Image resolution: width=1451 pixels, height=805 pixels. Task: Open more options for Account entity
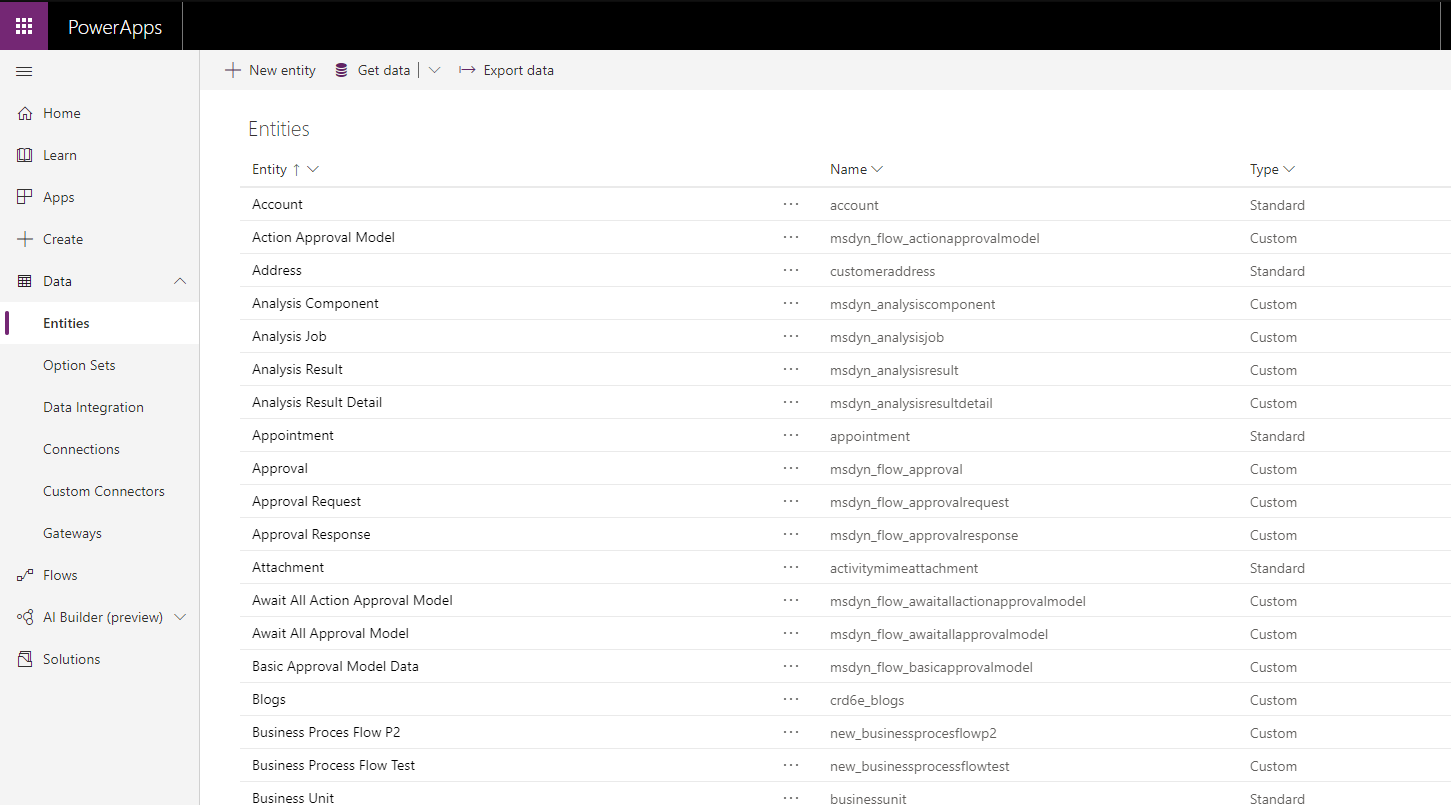tap(791, 204)
